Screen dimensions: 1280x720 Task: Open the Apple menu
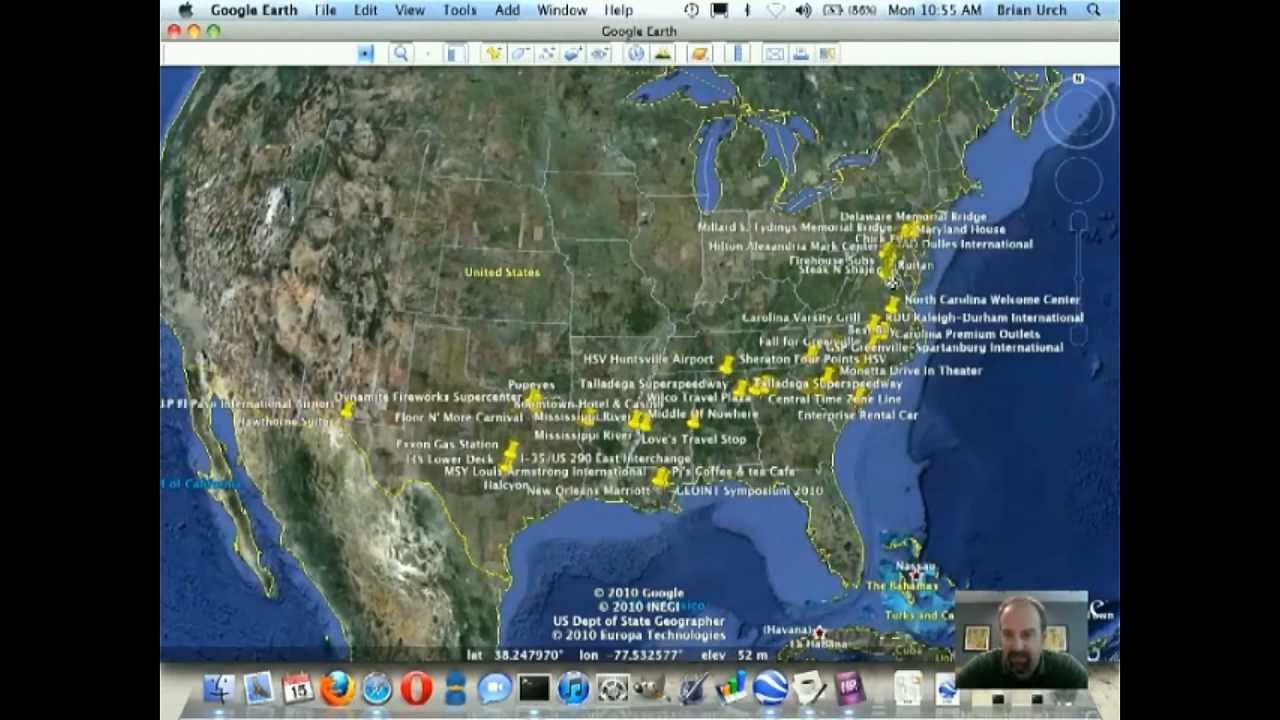(x=186, y=10)
